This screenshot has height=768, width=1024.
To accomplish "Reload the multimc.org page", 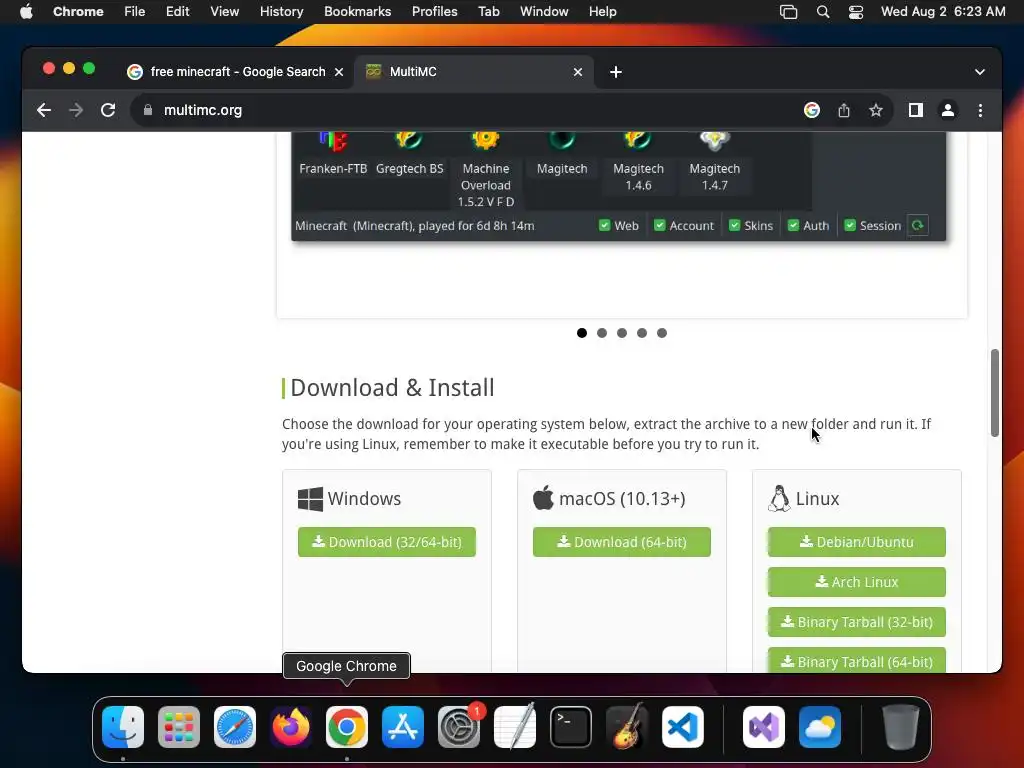I will (108, 110).
